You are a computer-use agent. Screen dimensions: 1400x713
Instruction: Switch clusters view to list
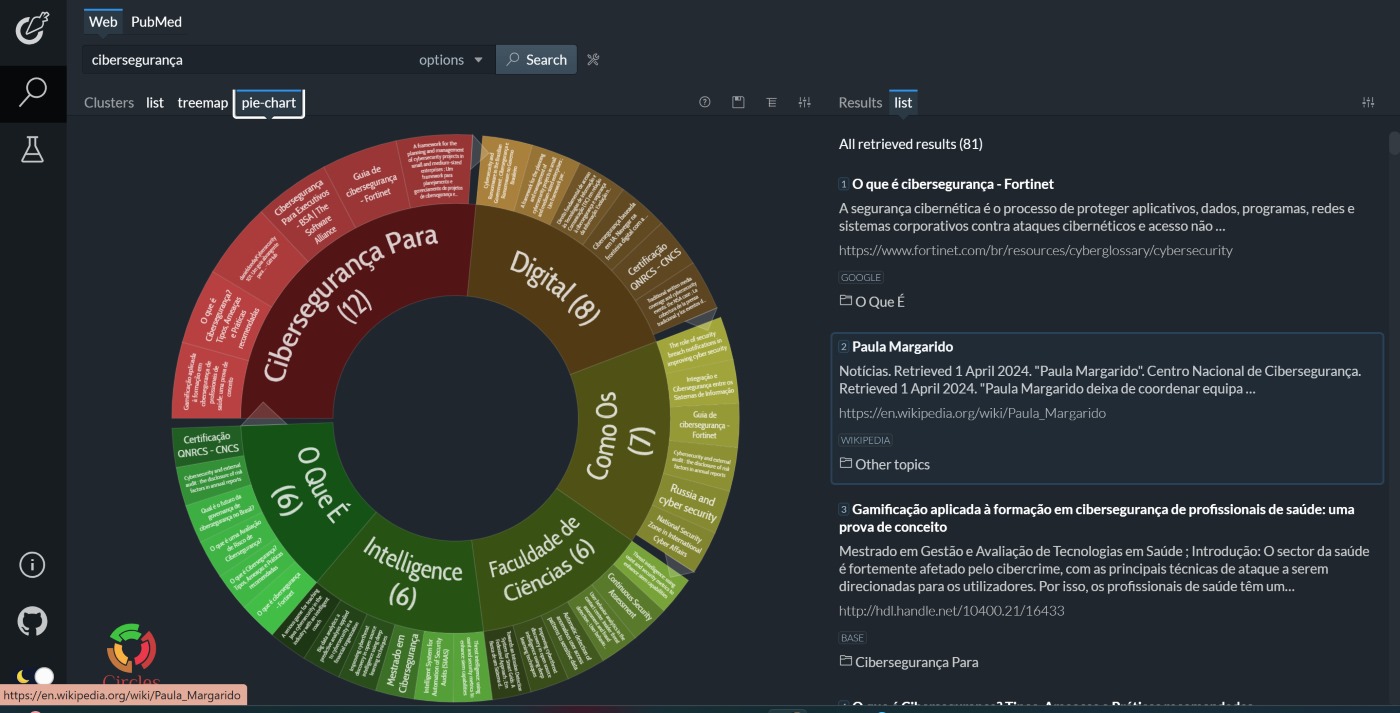click(155, 102)
